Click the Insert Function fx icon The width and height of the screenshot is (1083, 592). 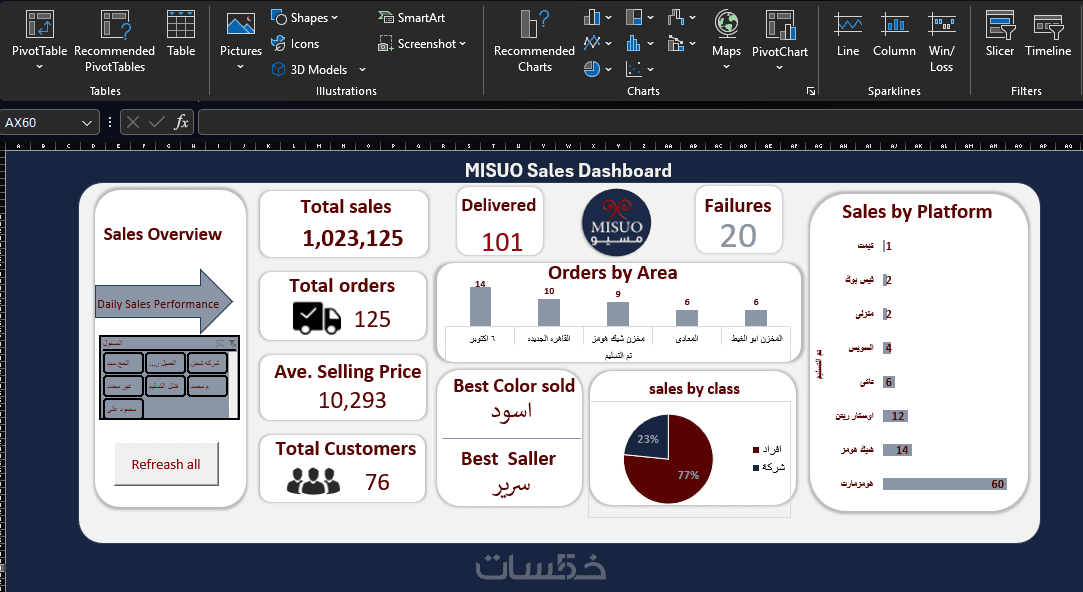coord(181,122)
